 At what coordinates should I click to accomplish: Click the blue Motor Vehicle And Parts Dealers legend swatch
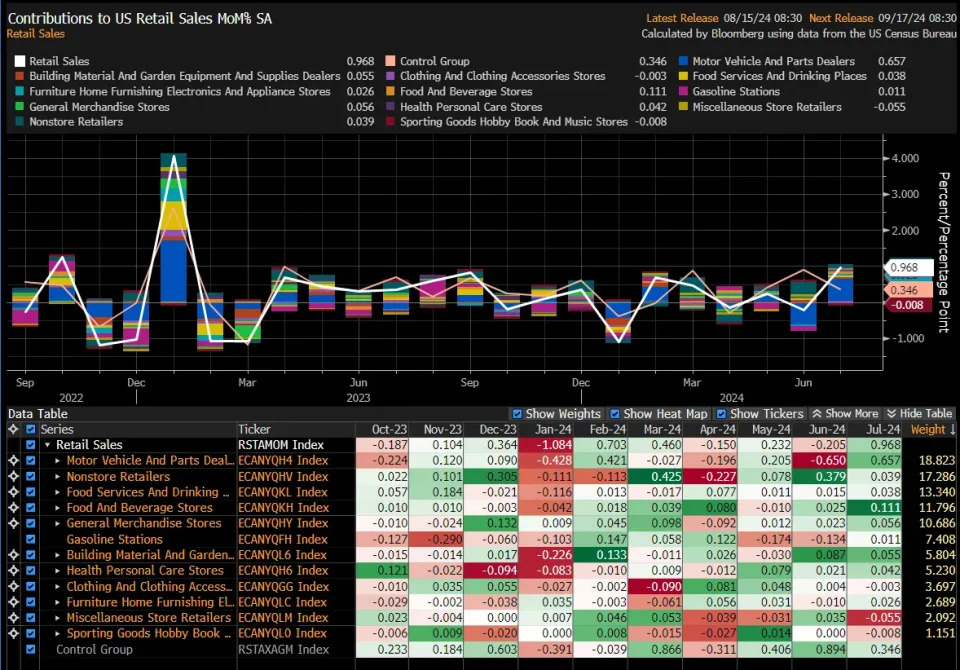coord(683,61)
